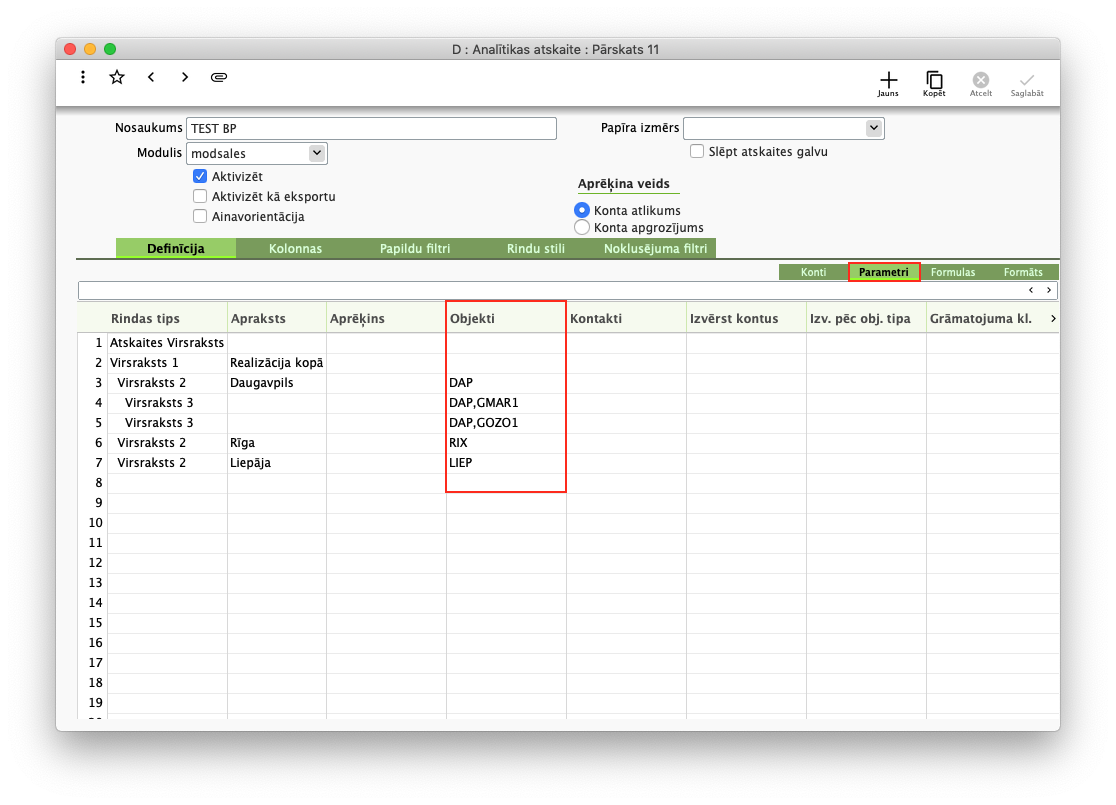The image size is (1116, 805).
Task: Cancel changes with the Atcelt icon
Action: [x=981, y=84]
